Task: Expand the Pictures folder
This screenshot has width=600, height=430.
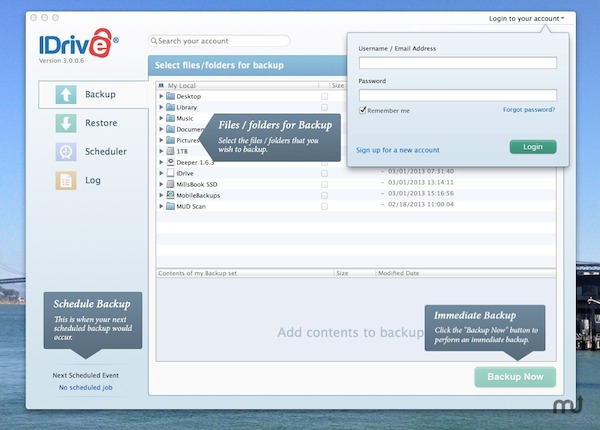Action: click(161, 140)
